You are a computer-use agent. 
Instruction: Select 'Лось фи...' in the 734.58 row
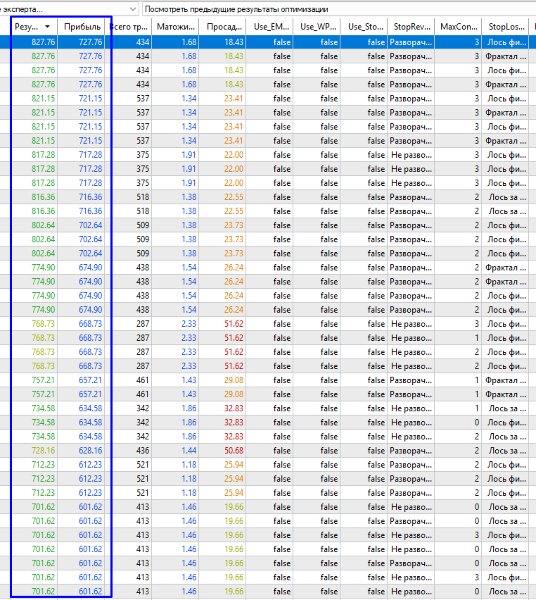pos(507,422)
